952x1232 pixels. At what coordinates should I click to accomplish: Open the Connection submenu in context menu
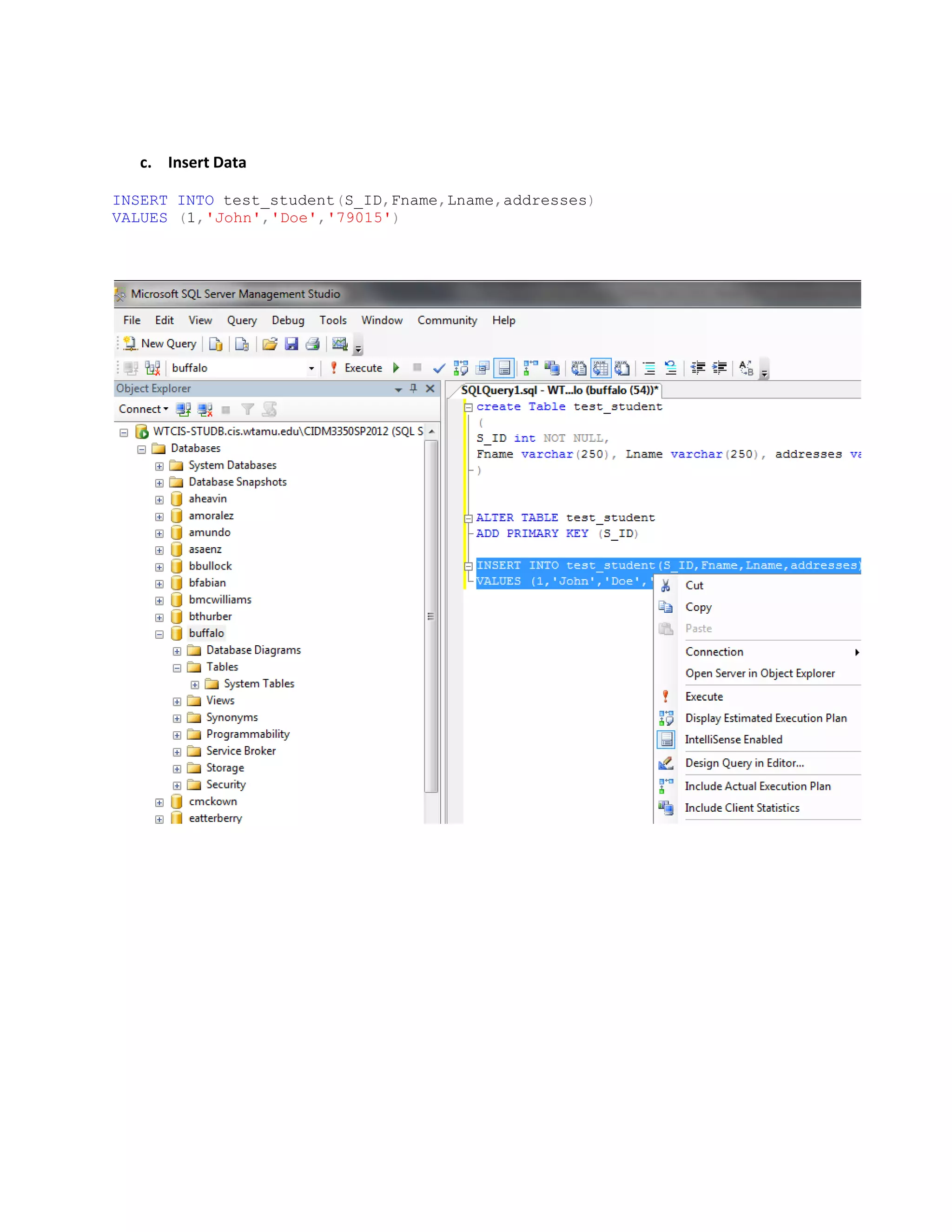[x=758, y=652]
